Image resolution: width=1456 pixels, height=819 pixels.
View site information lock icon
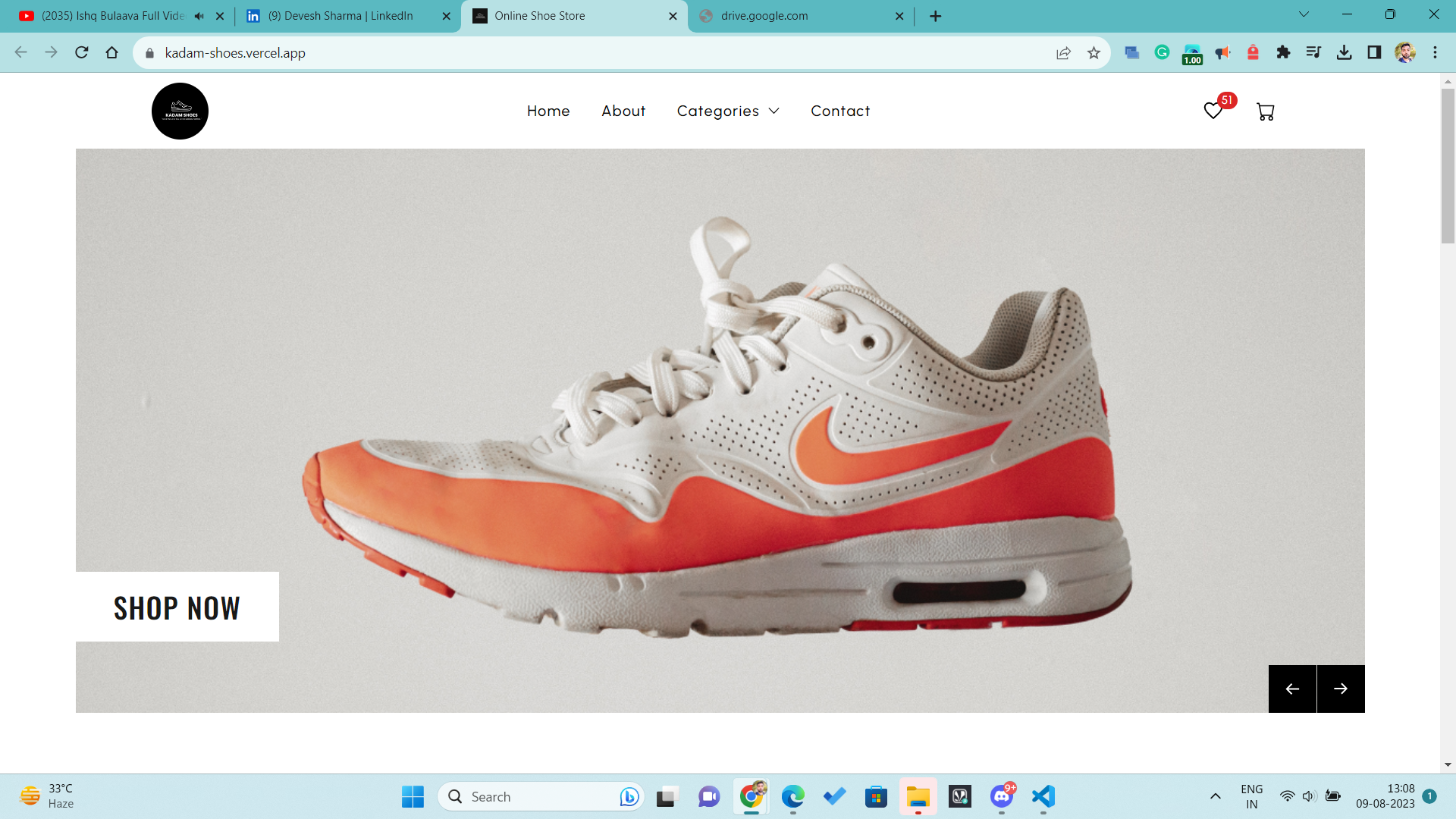[x=149, y=52]
